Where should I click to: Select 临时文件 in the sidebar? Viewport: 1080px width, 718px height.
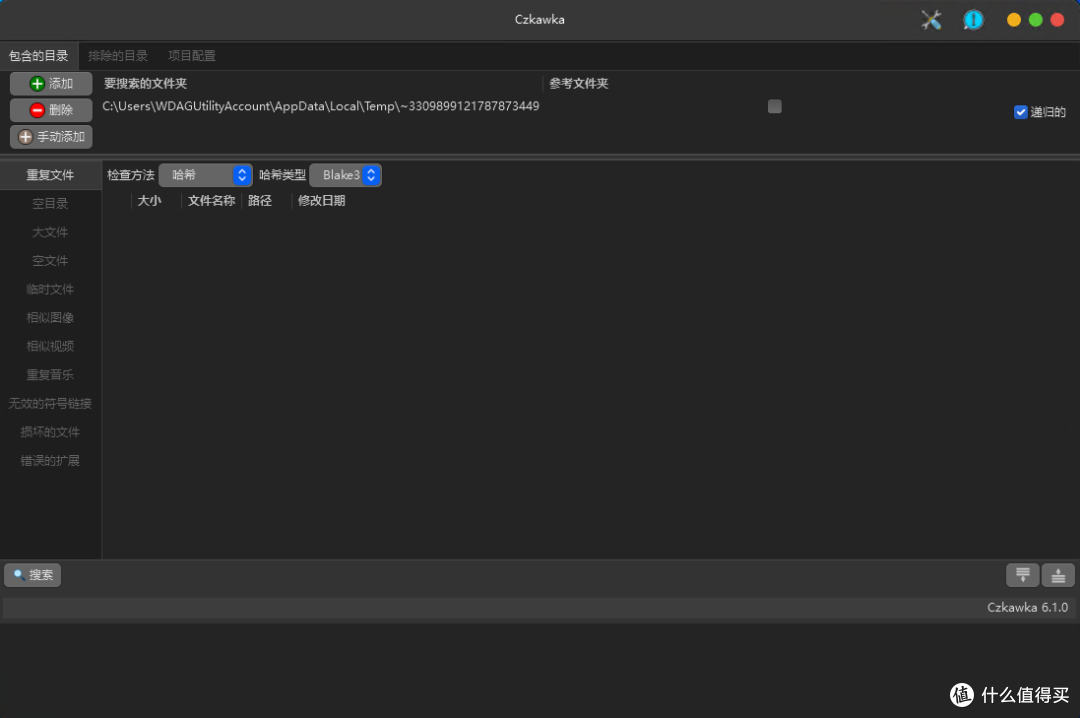click(x=50, y=289)
